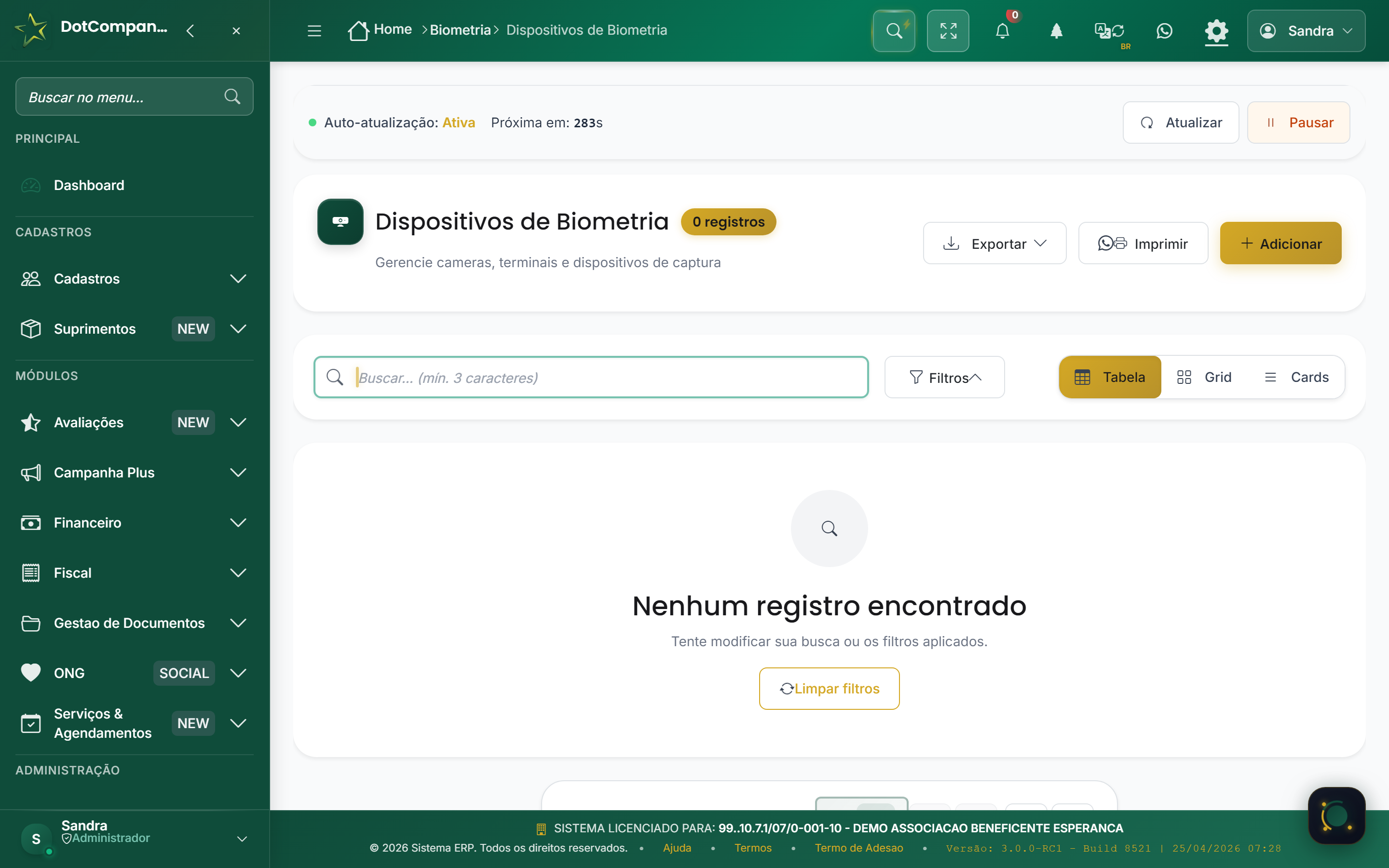Open the notifications bell
Viewport: 1389px width, 868px height.
tap(1002, 30)
